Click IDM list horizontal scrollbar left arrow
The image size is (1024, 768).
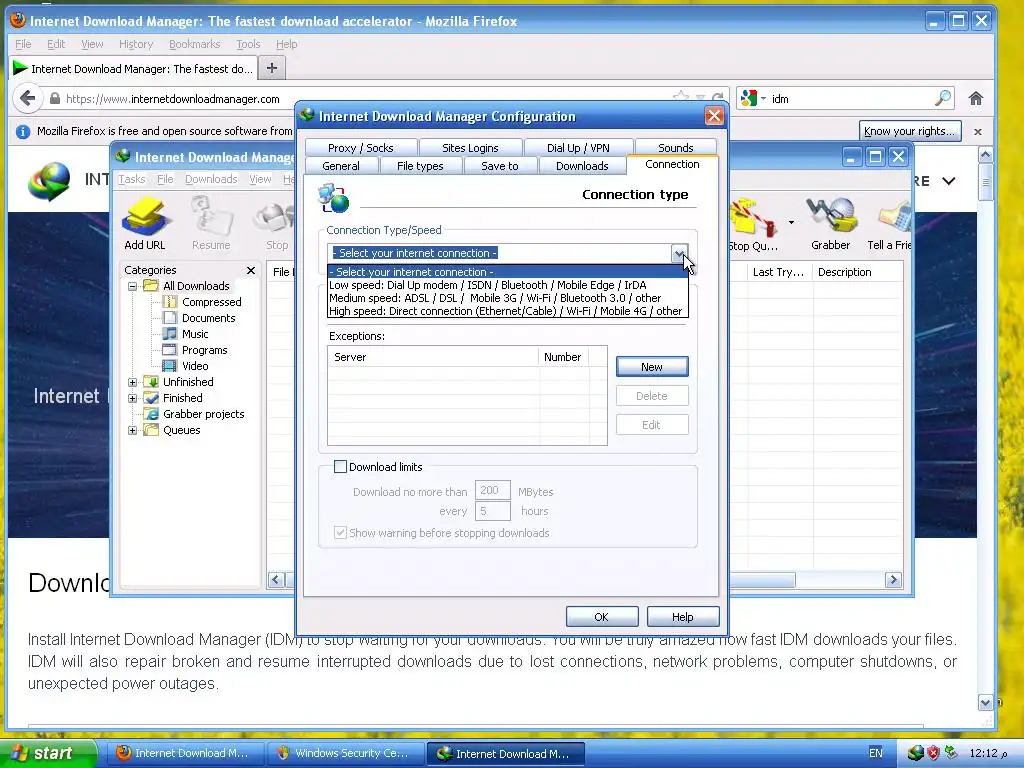276,580
